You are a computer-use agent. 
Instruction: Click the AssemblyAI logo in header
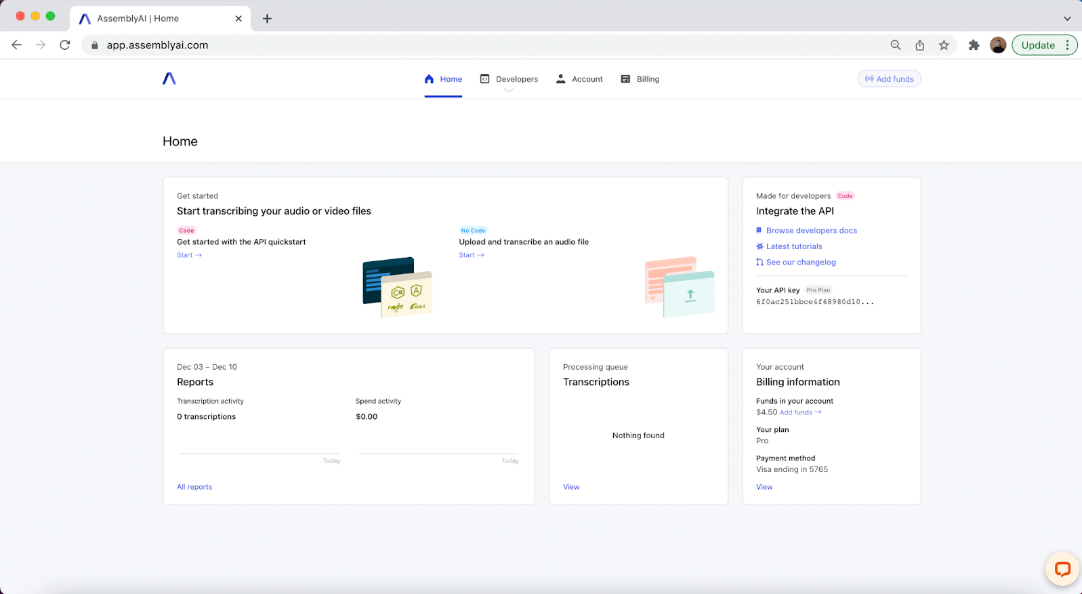(169, 79)
